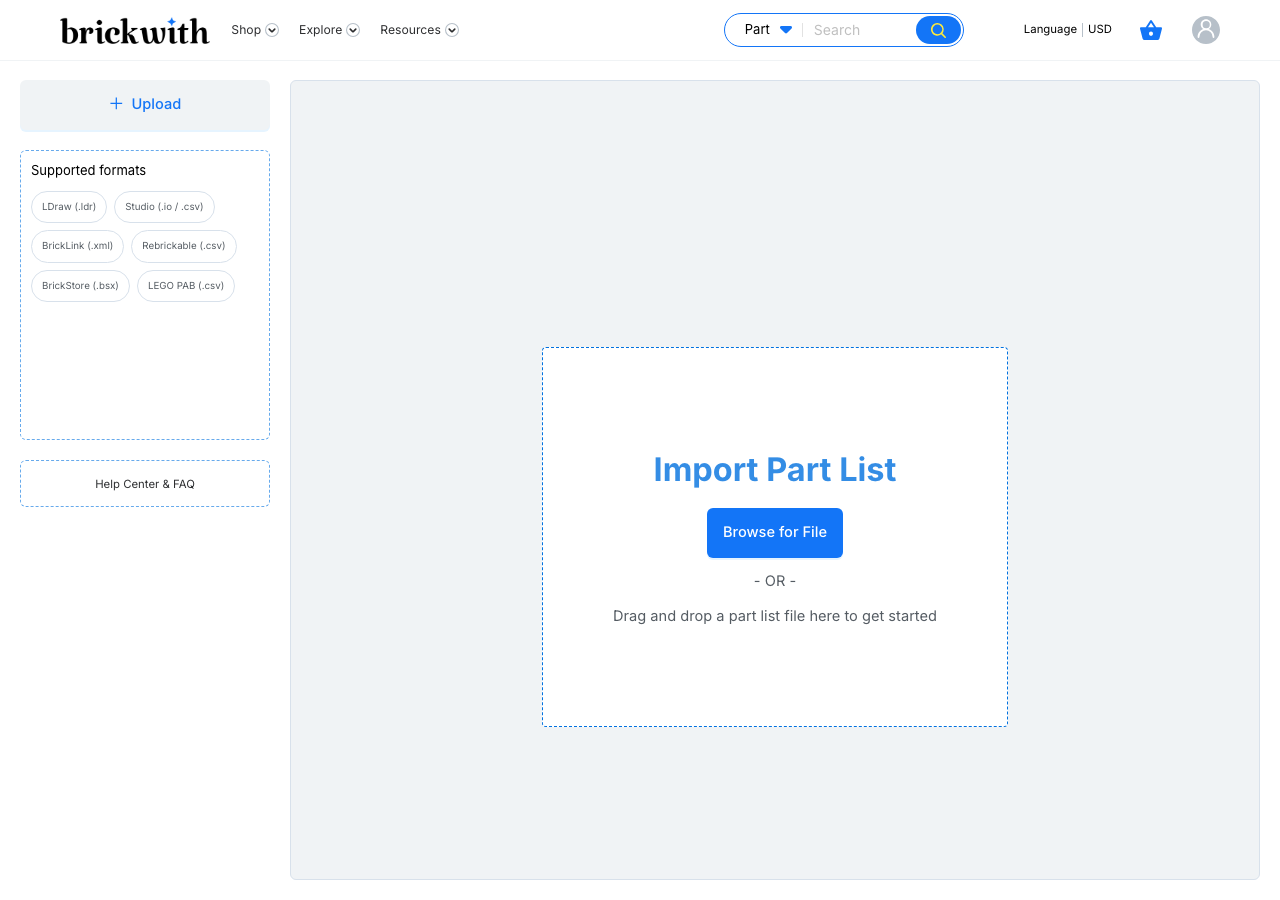Go to brickwith home logo
Screen dimensions: 1280x900
pyautogui.click(x=135, y=30)
